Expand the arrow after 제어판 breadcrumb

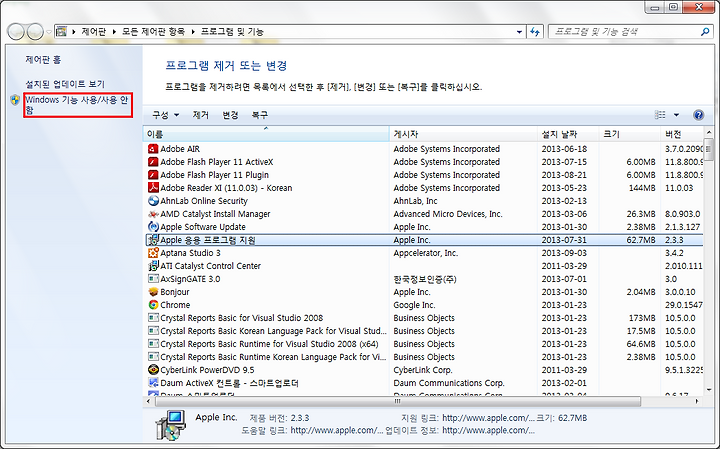[114, 32]
